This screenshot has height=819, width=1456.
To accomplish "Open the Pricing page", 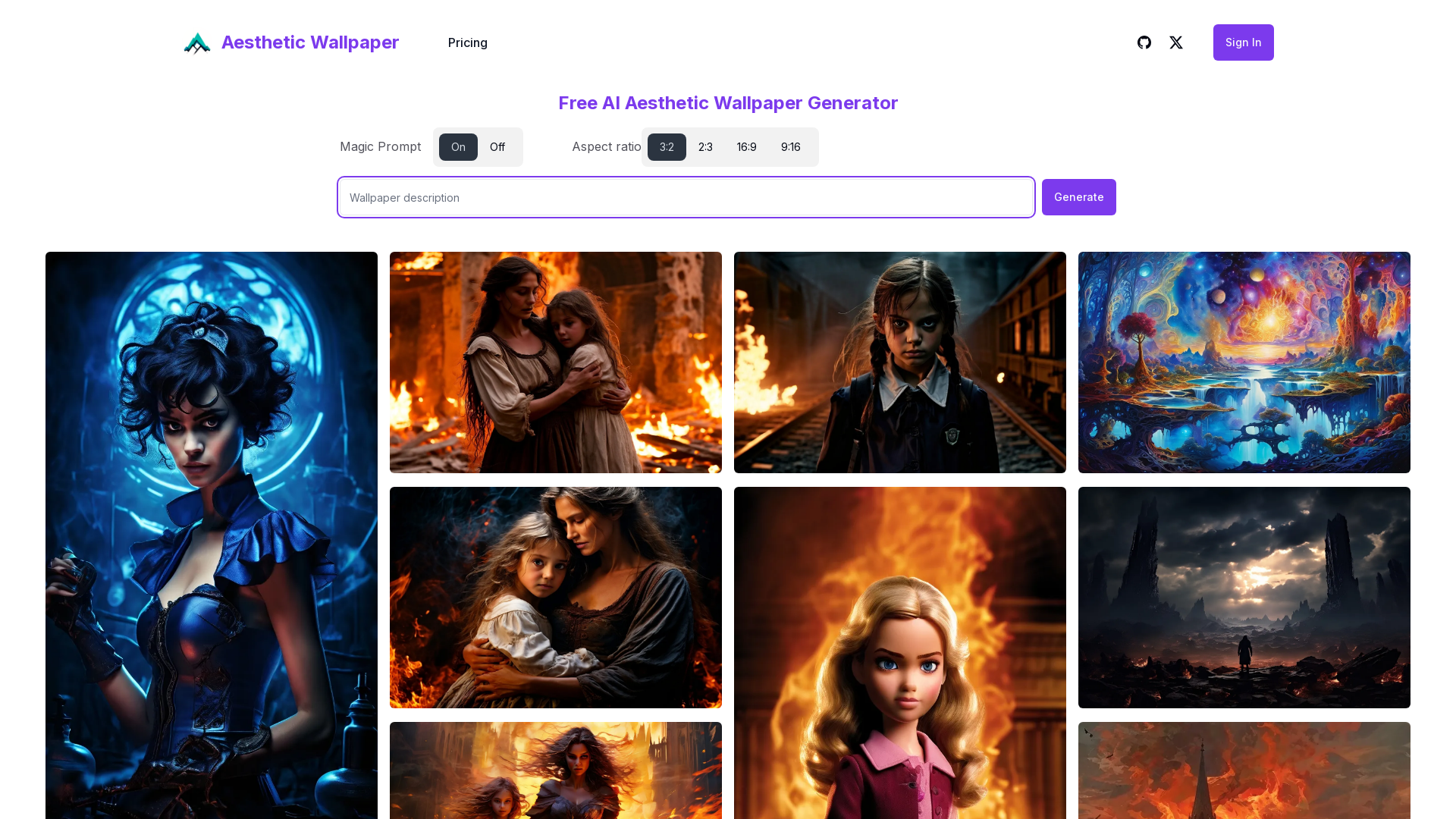I will click(x=468, y=42).
